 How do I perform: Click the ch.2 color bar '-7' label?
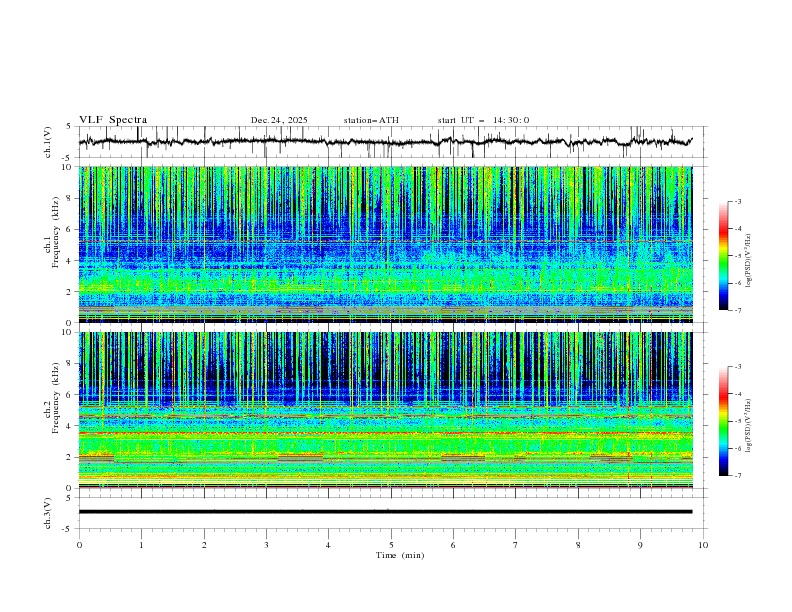pyautogui.click(x=737, y=476)
